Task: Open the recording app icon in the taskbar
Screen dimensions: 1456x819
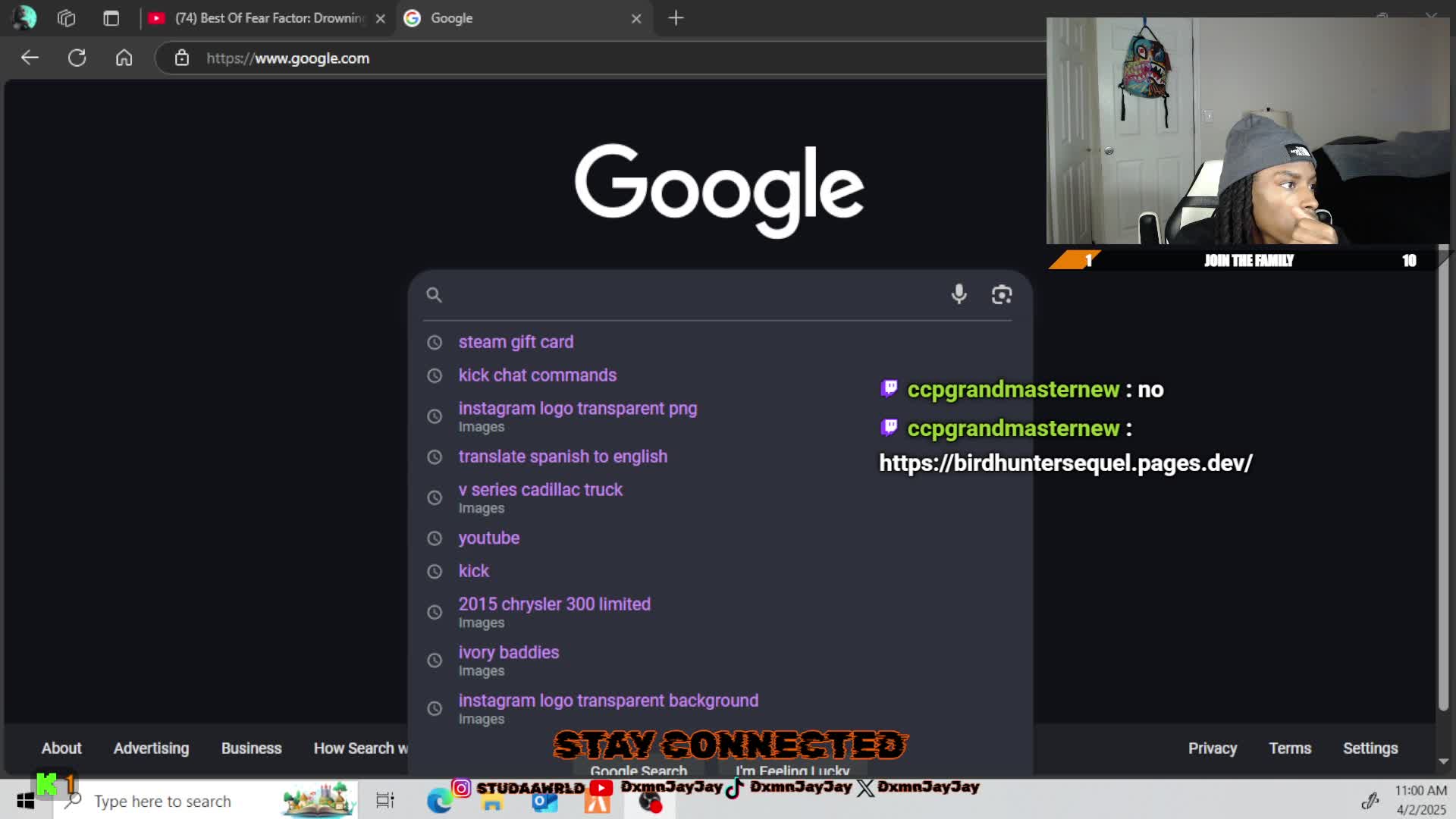Action: click(650, 802)
